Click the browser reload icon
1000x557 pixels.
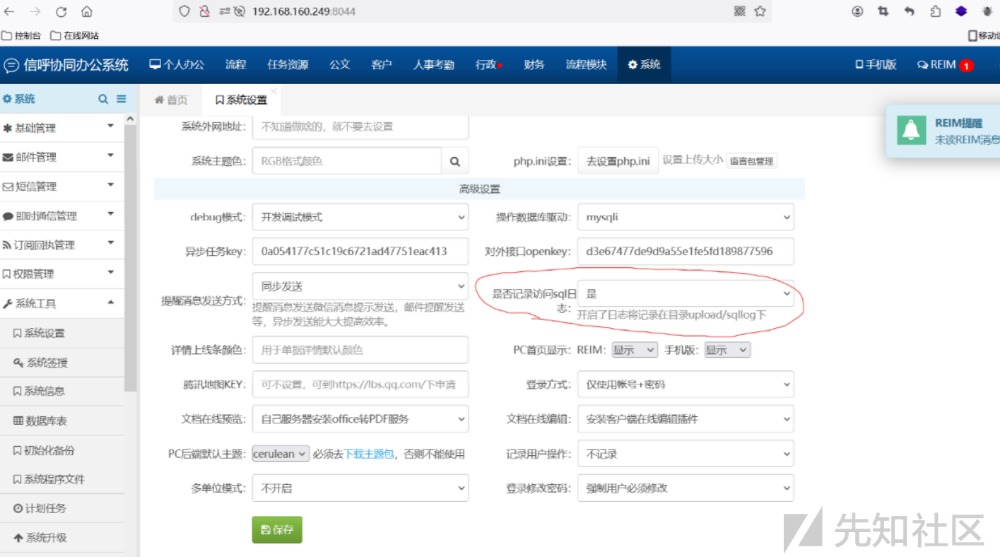point(61,12)
